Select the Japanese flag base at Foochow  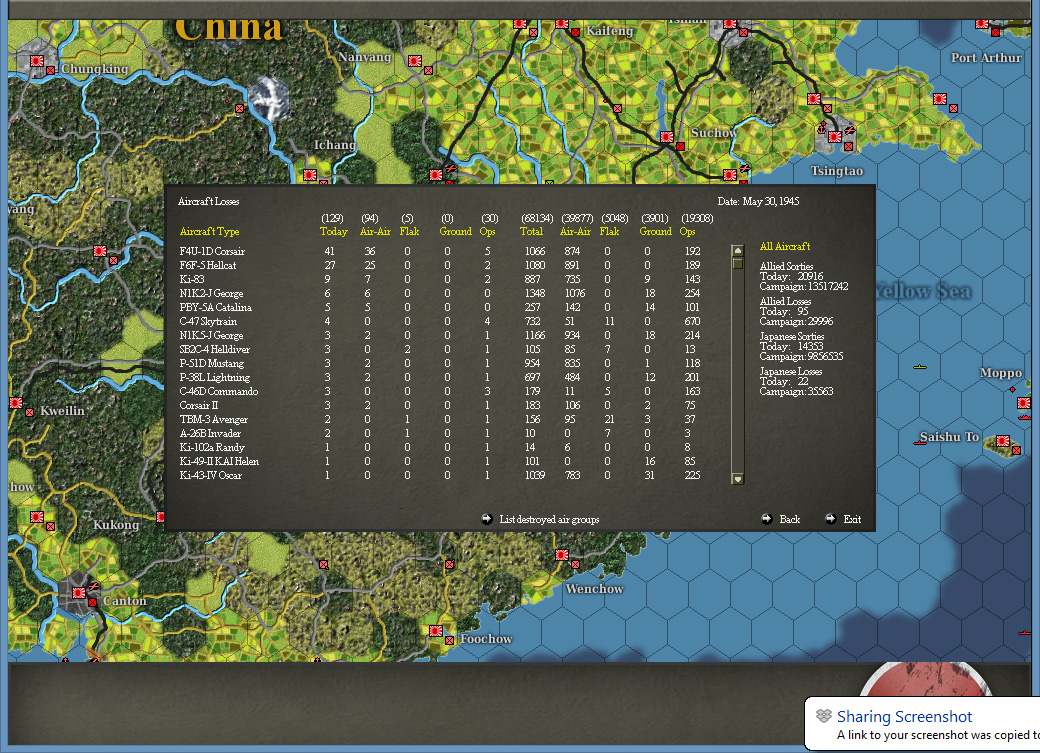click(x=436, y=630)
